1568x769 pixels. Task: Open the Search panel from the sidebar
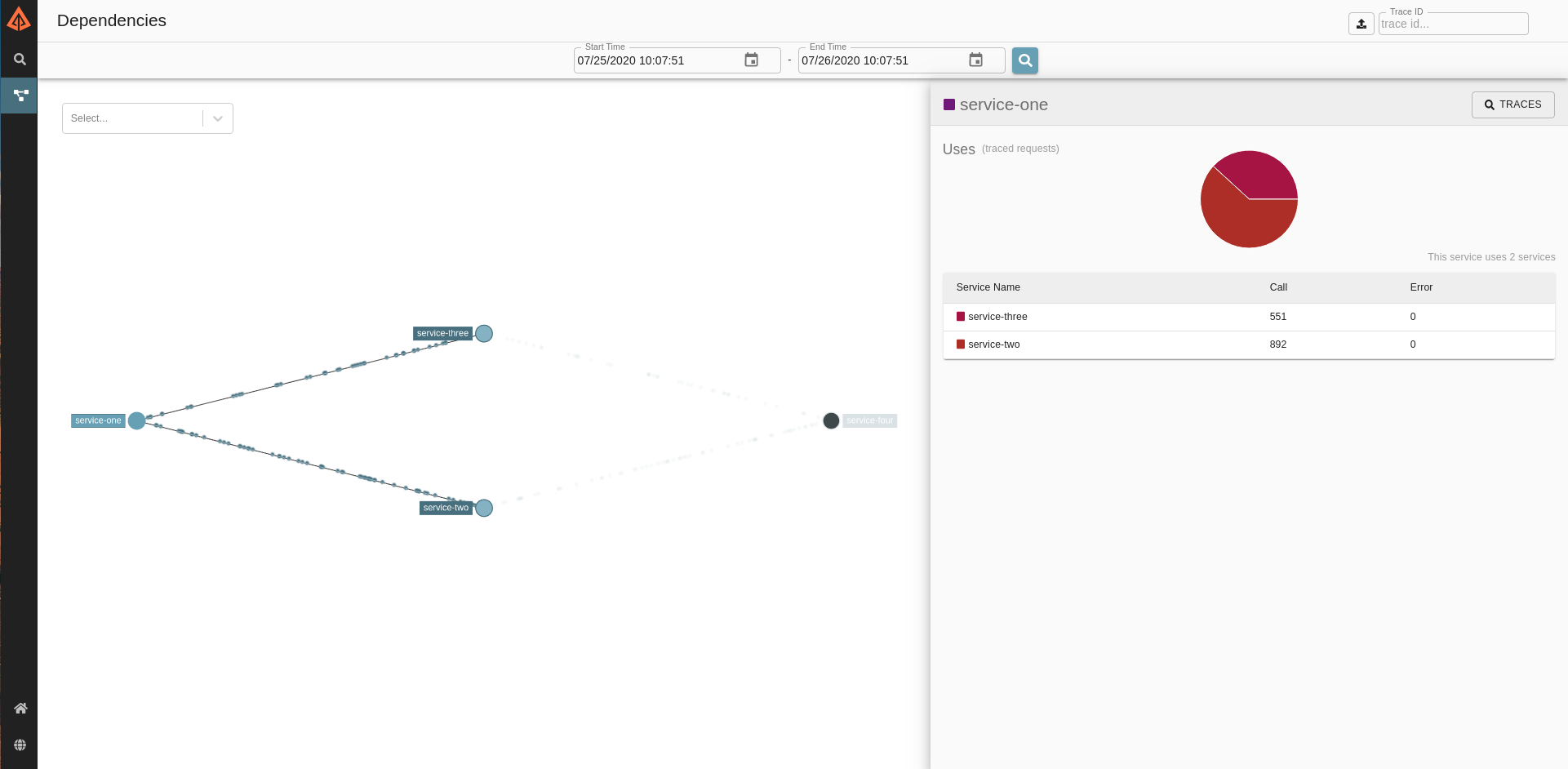pyautogui.click(x=19, y=59)
